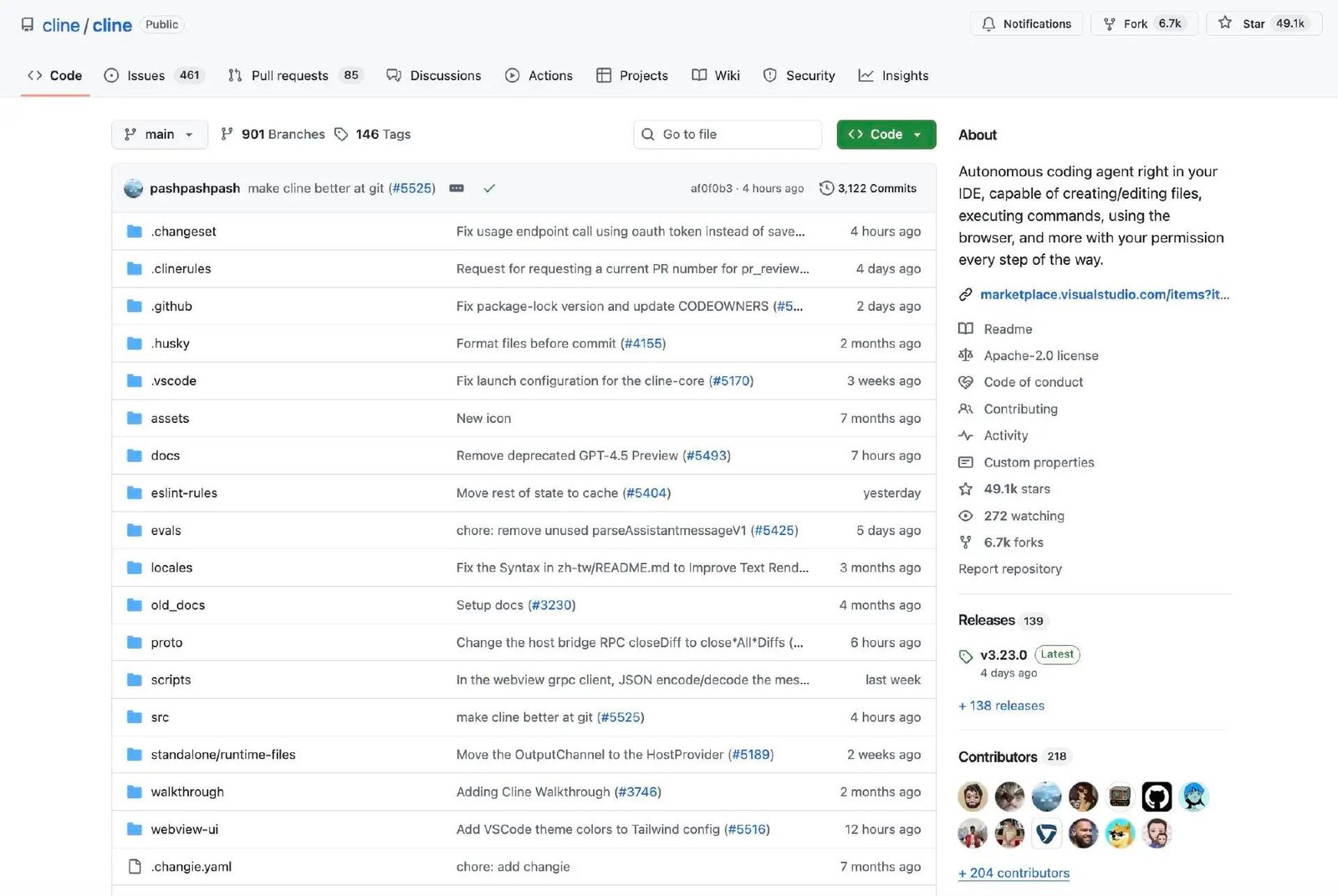Open walkthrough folder name
This screenshot has width=1338, height=896.
tap(187, 792)
